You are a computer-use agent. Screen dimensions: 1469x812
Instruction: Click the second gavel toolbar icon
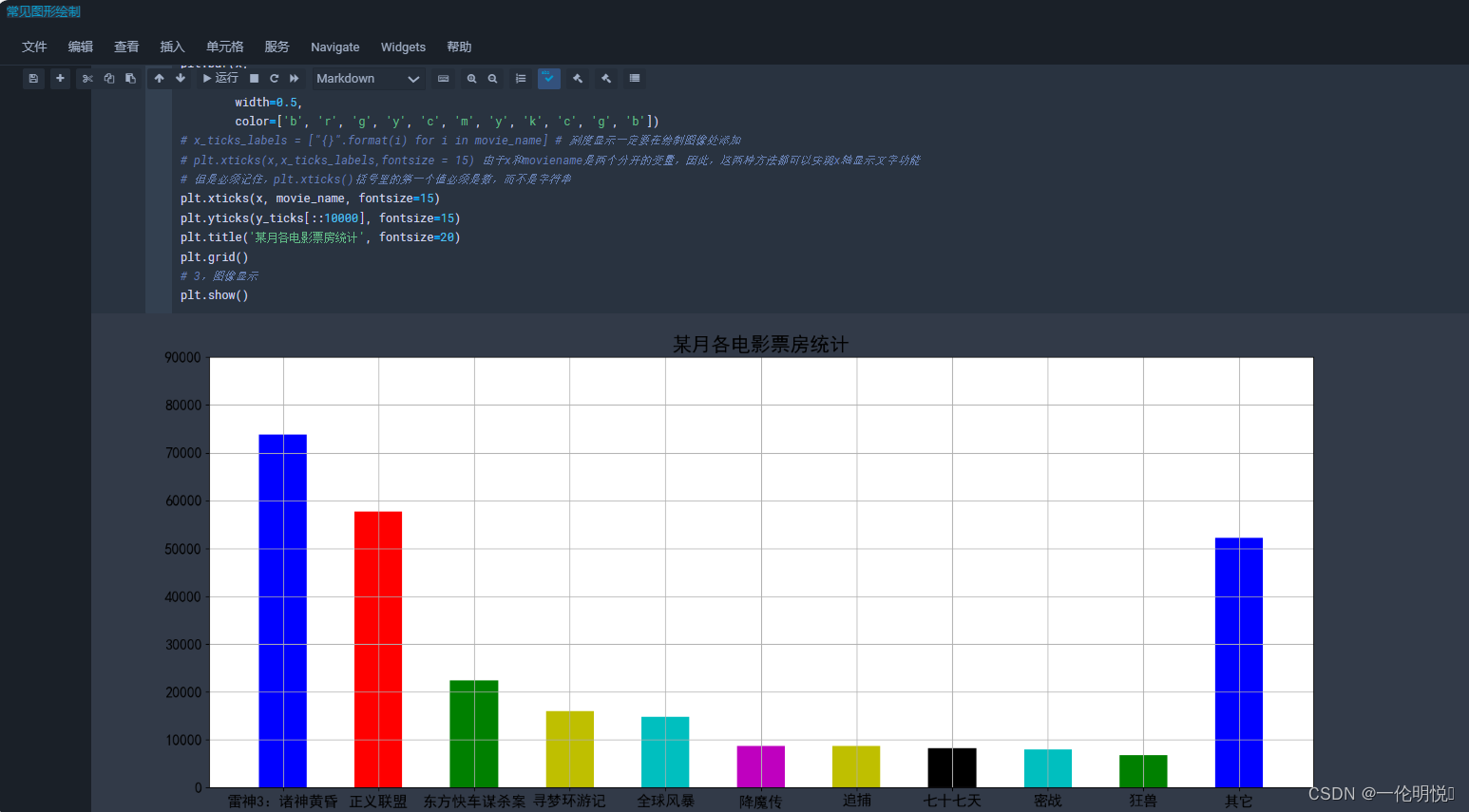tap(606, 79)
